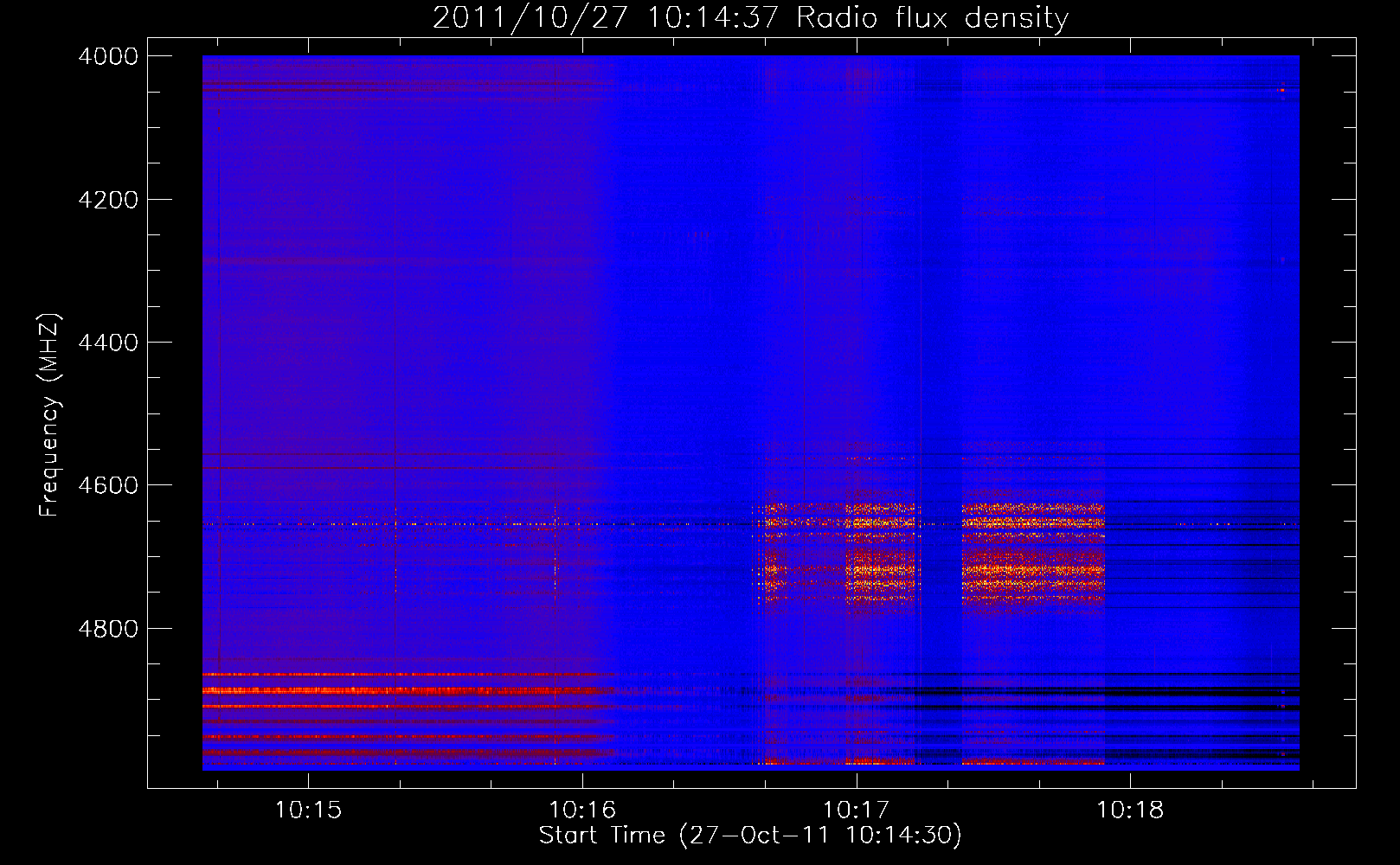Click the 10:15 time tick label
Viewport: 1400px width, 865px height.
coord(308,810)
